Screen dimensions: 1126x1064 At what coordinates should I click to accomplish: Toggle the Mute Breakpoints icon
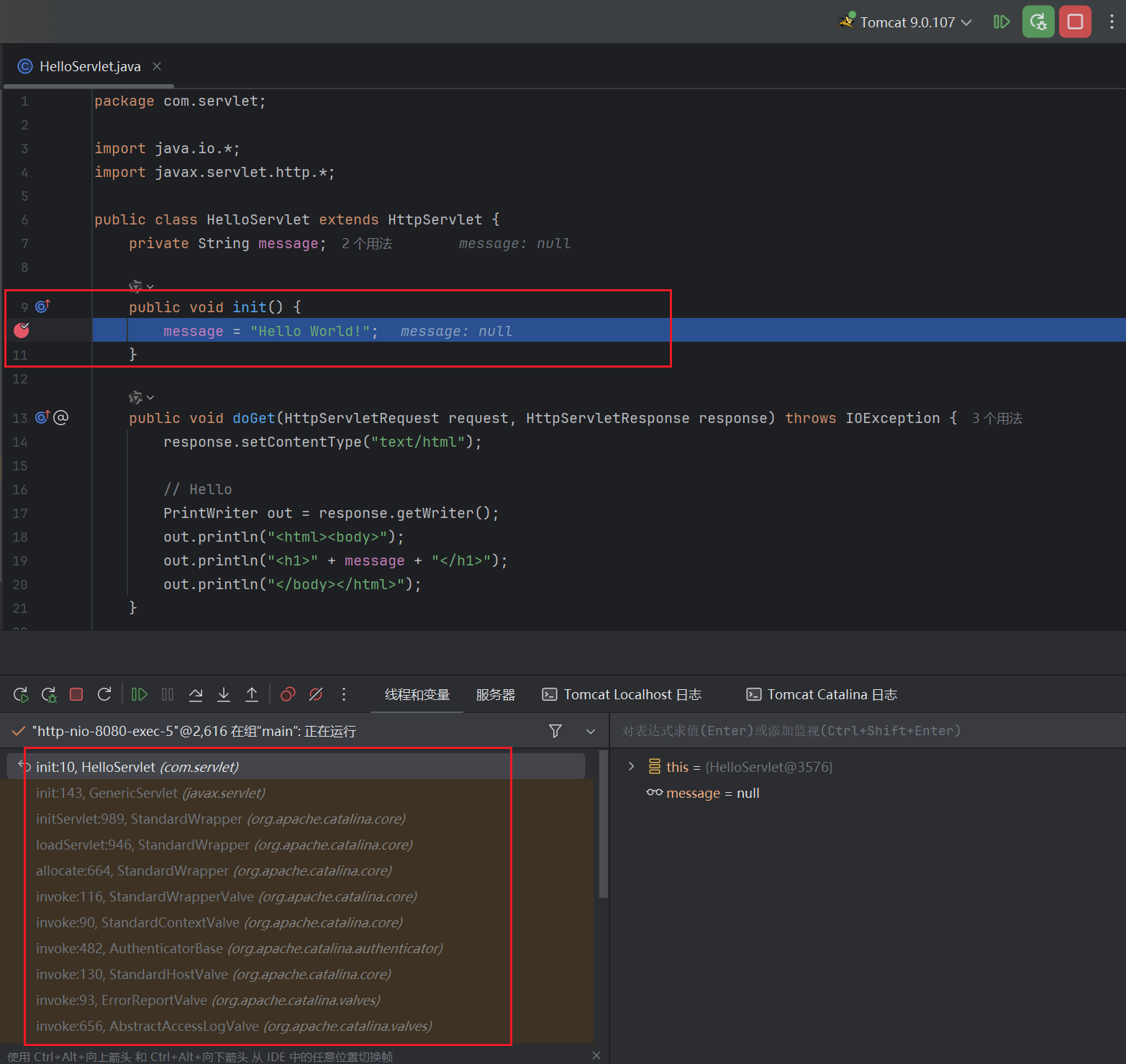(x=316, y=694)
